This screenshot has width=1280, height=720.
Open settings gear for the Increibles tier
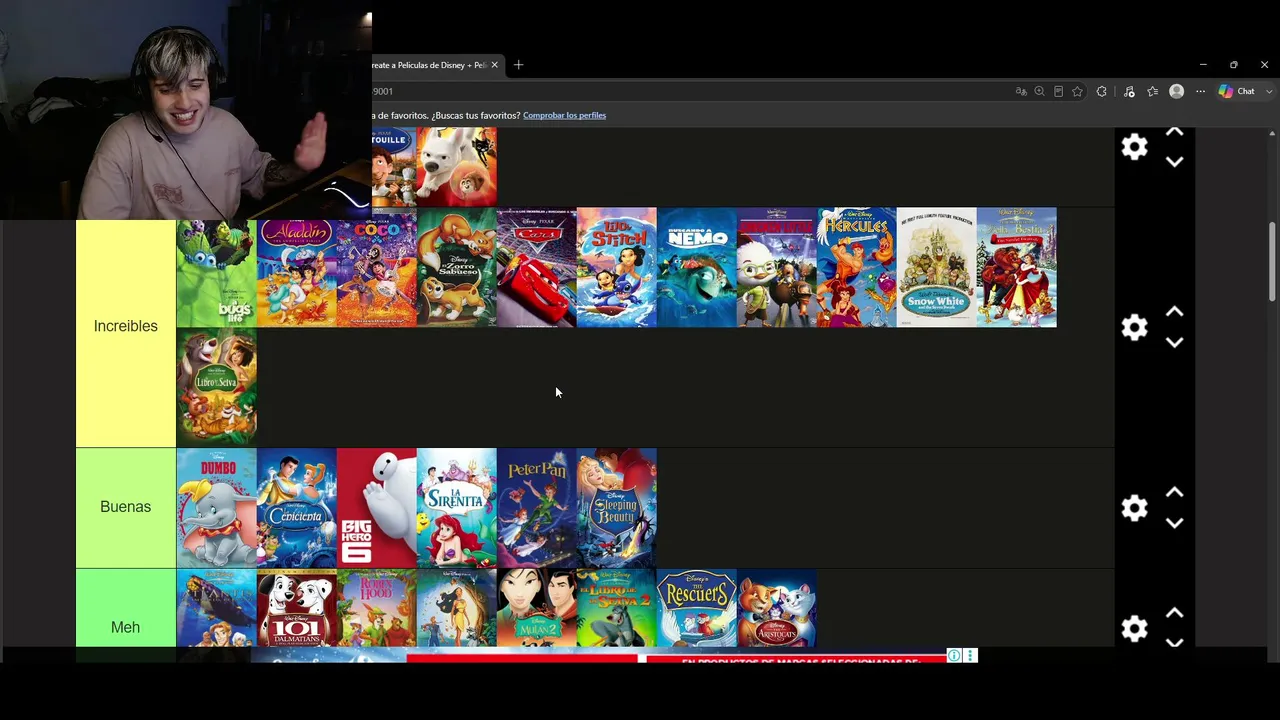click(1134, 328)
